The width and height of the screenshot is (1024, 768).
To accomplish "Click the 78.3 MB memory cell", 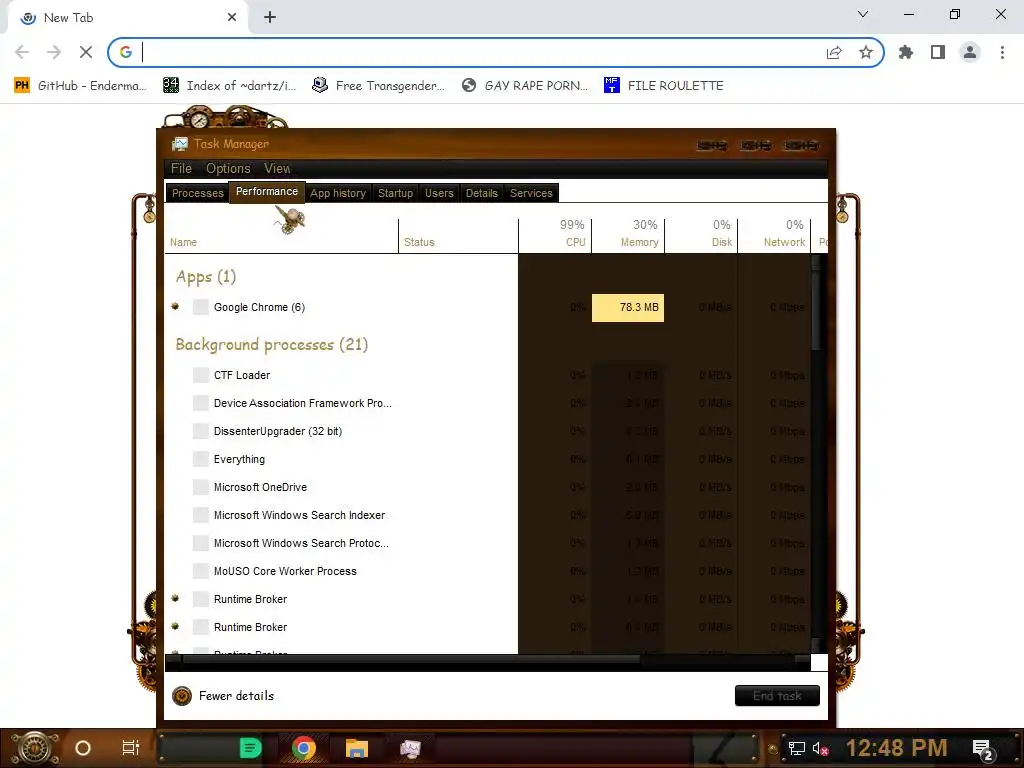I will (628, 308).
